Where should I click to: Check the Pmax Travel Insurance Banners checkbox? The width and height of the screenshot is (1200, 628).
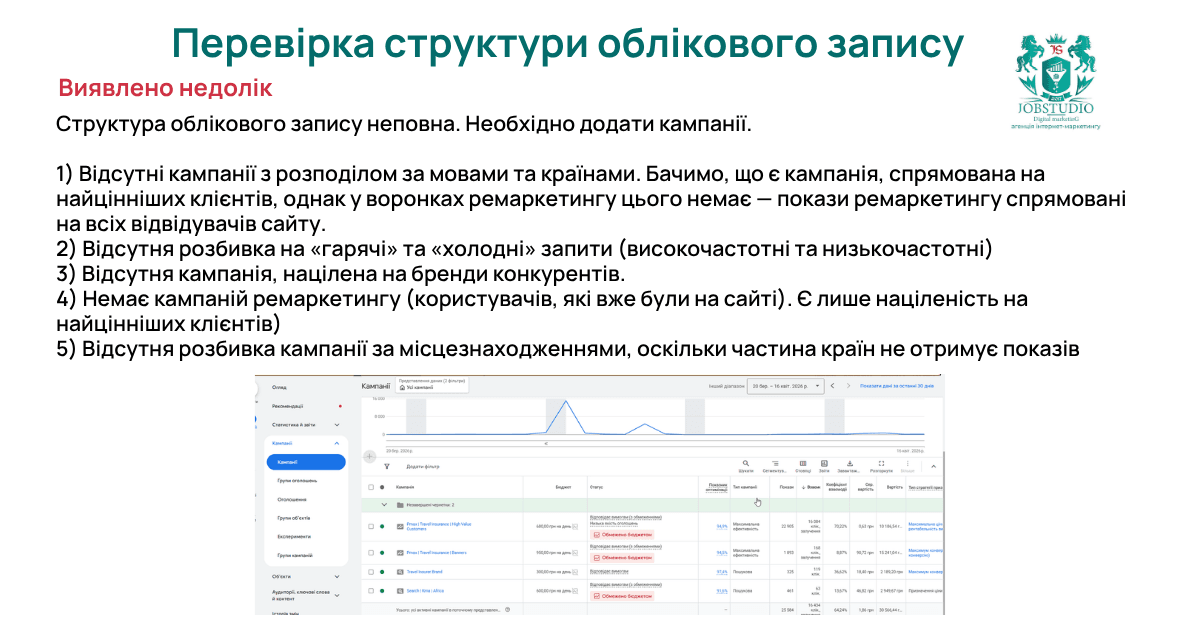[x=371, y=551]
